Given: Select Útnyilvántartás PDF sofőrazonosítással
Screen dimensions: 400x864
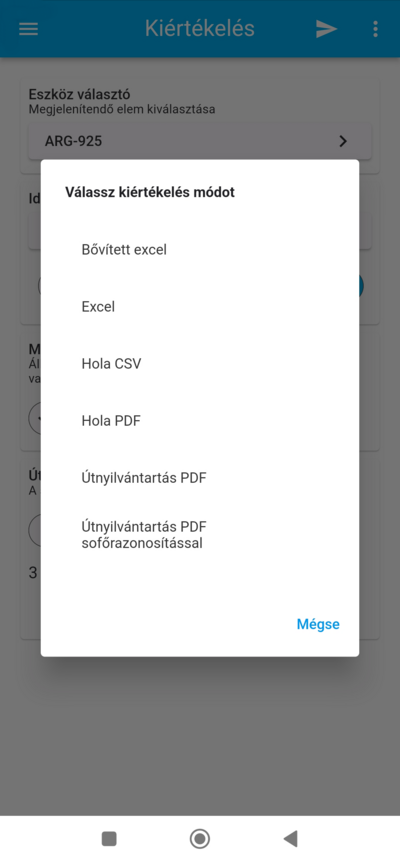Looking at the screenshot, I should (199, 534).
